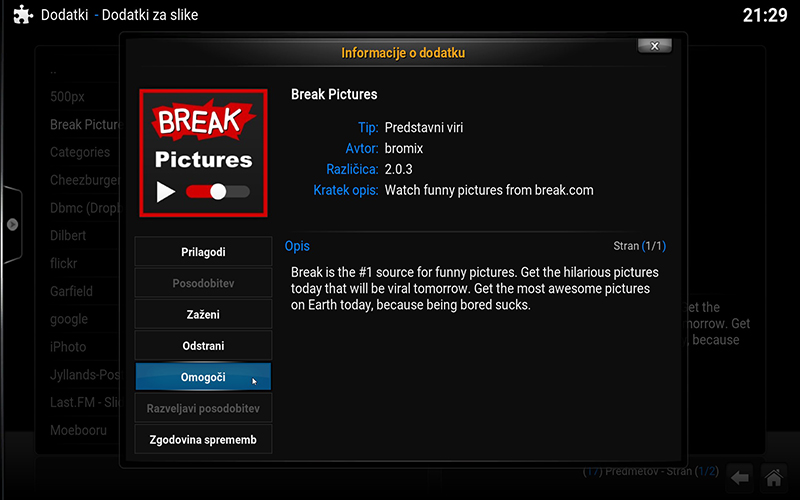The height and width of the screenshot is (500, 800).
Task: Enable the add-on with Omogoči
Action: tap(202, 377)
